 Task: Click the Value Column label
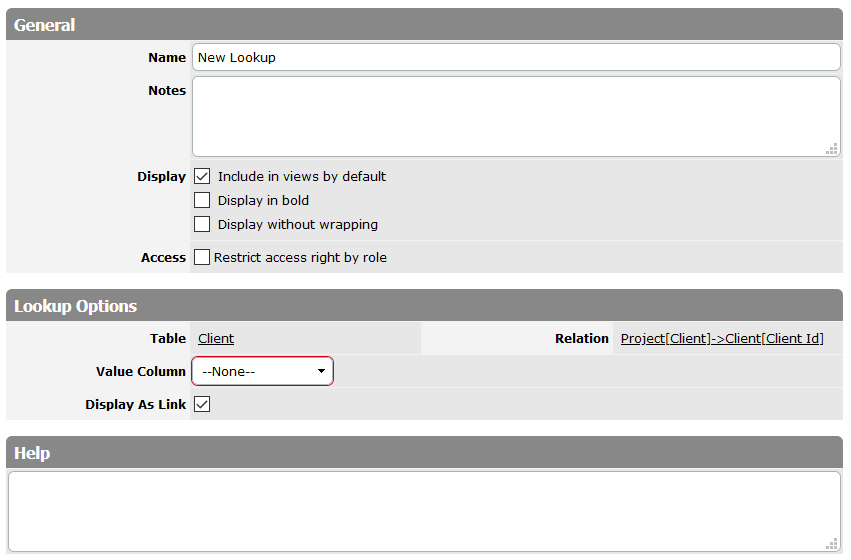coord(141,372)
